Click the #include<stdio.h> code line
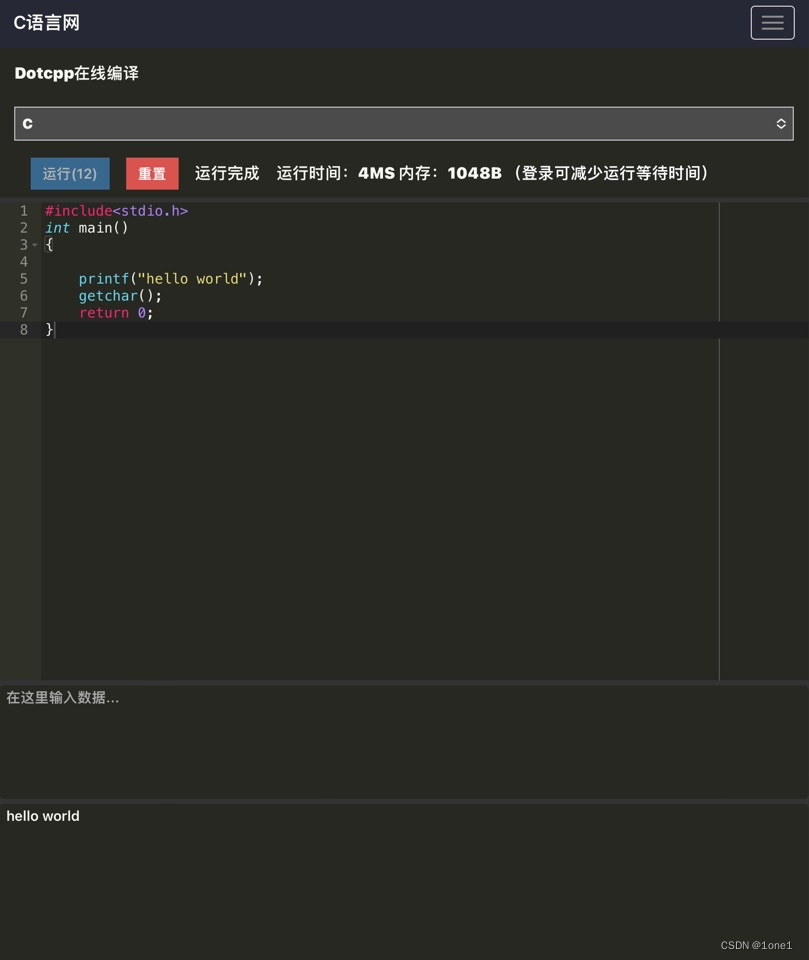Screen dimensions: 809x960 click(116, 211)
